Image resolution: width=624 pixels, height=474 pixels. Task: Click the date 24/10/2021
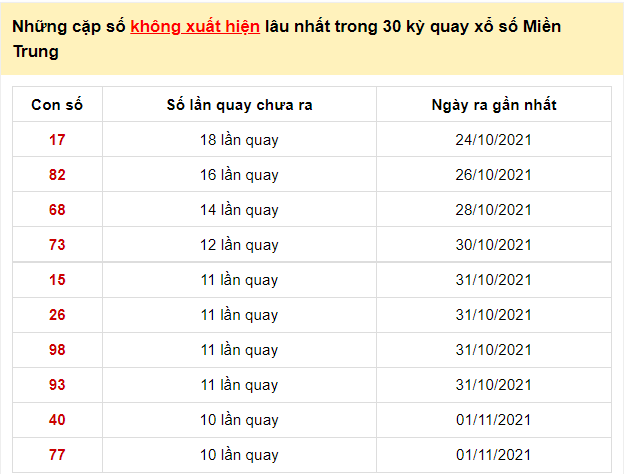point(493,140)
